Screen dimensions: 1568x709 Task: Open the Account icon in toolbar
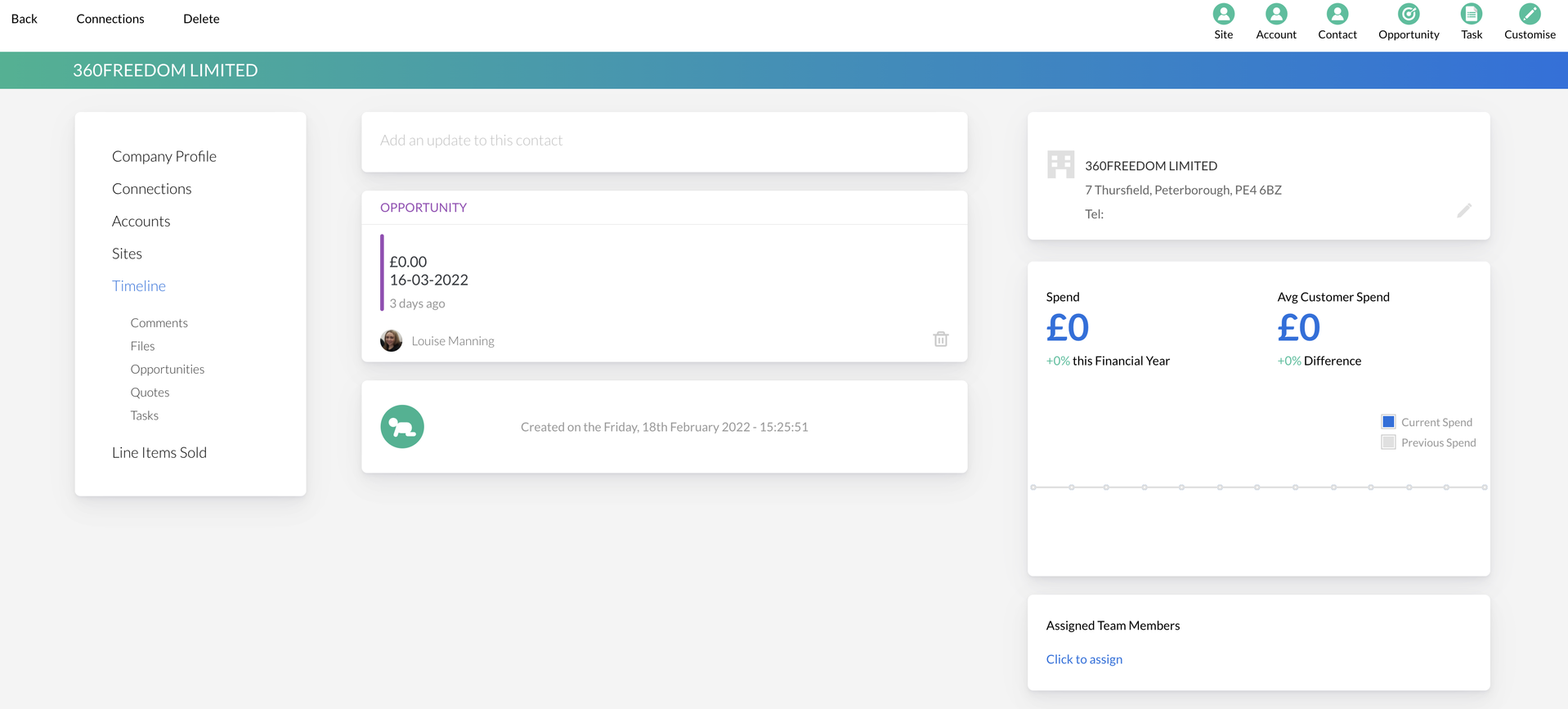1275,14
